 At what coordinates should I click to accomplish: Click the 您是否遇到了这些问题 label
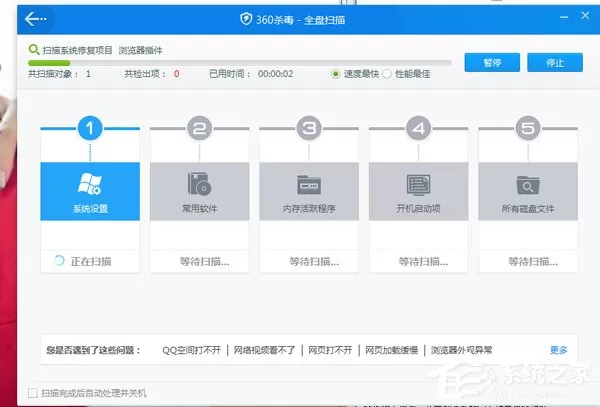pos(94,350)
